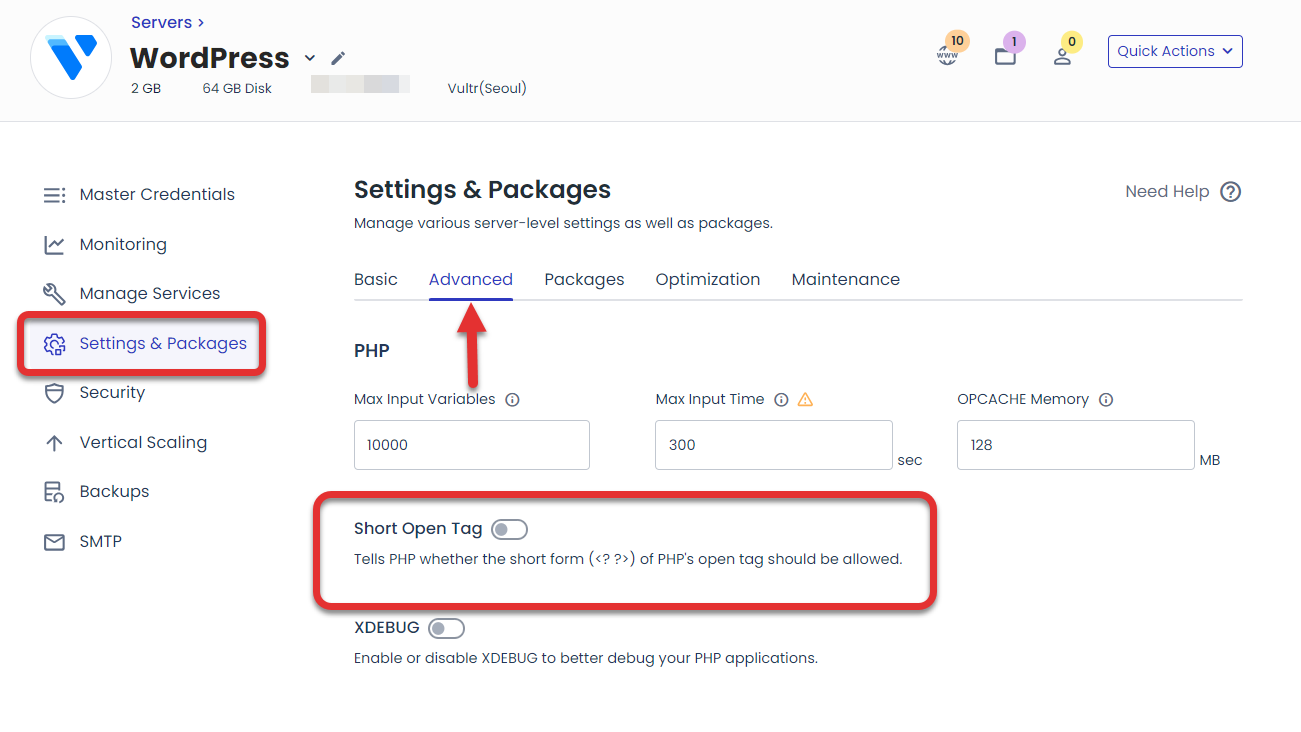Viewport: 1301px width, 732px height.
Task: Click the Max Input Time field showing 300
Action: pyautogui.click(x=774, y=445)
